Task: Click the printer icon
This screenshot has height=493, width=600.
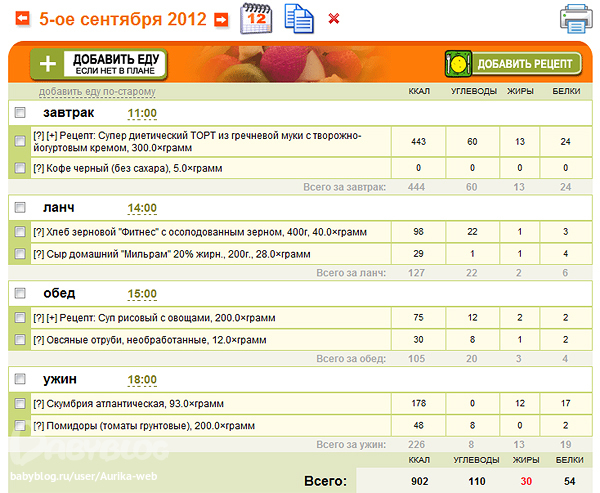Action: pyautogui.click(x=576, y=19)
